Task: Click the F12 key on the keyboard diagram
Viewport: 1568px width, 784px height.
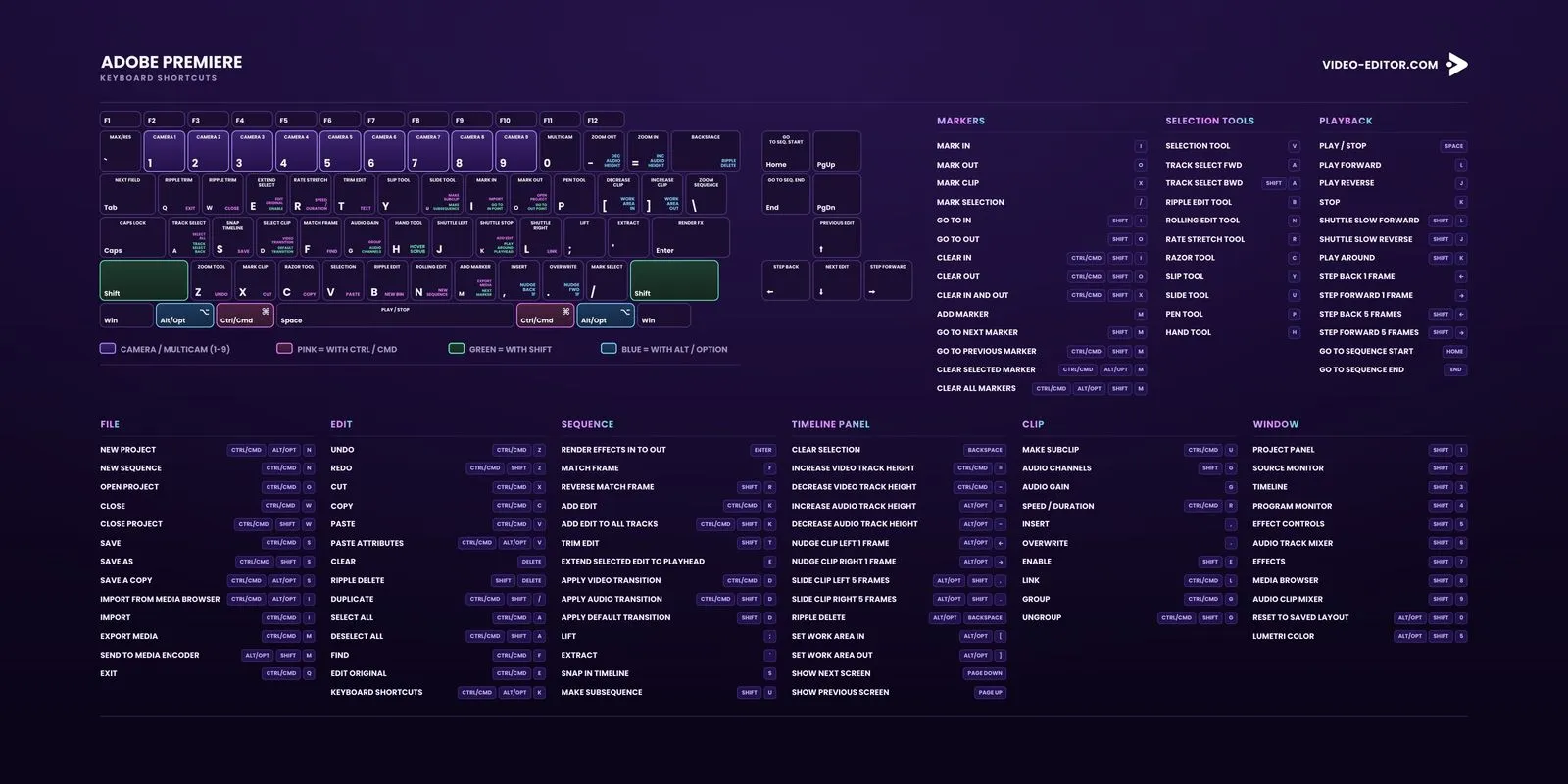Action: coord(605,120)
